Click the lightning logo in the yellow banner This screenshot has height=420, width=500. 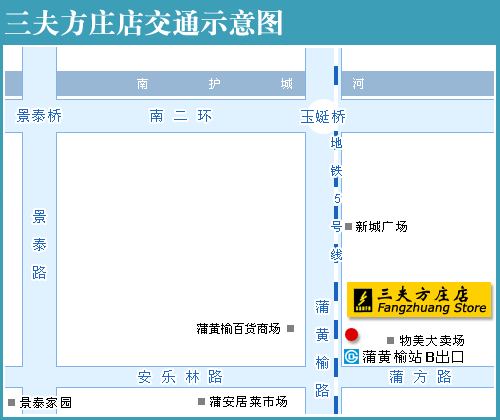tap(363, 300)
